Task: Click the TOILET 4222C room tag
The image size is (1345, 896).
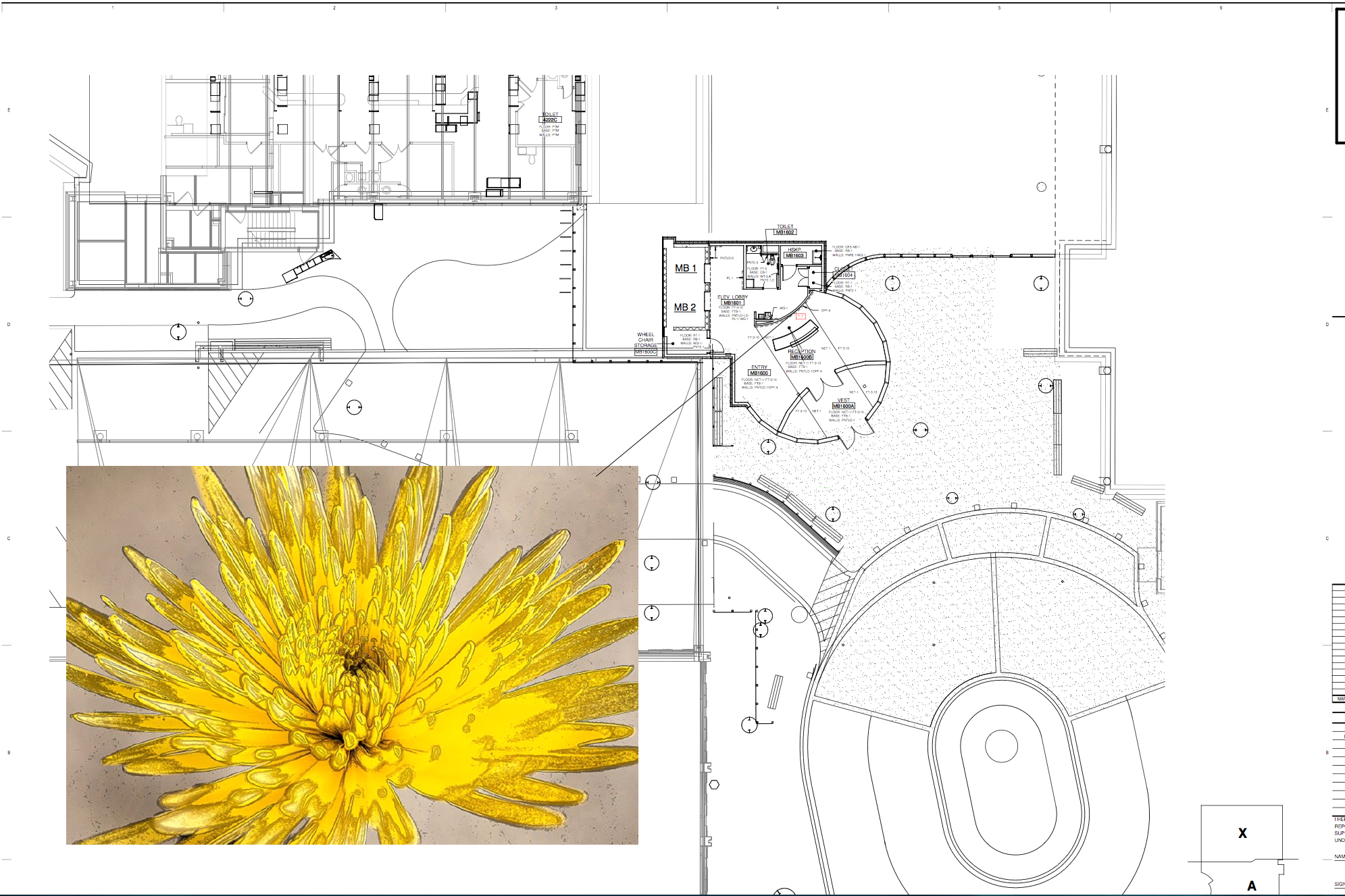Action: [550, 120]
